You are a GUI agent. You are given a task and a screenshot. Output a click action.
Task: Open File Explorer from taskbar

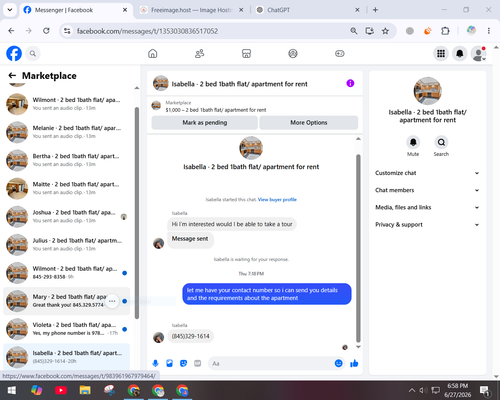pyautogui.click(x=85, y=390)
